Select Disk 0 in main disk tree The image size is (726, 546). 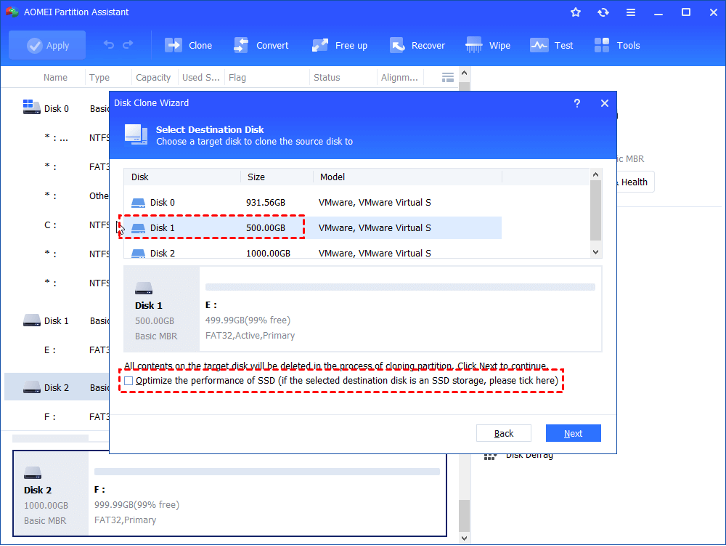point(56,108)
